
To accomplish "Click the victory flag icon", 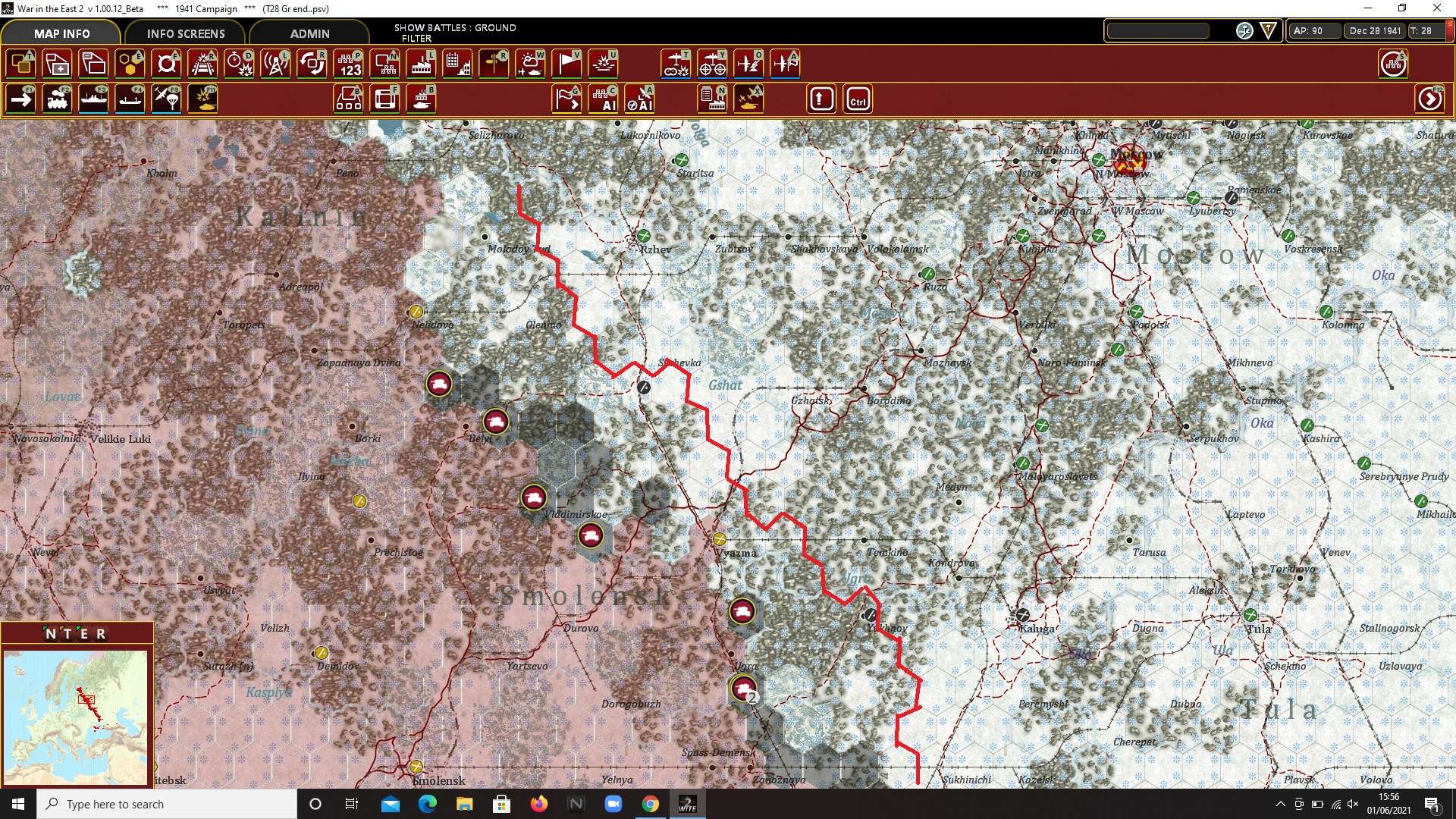I will pos(566,64).
